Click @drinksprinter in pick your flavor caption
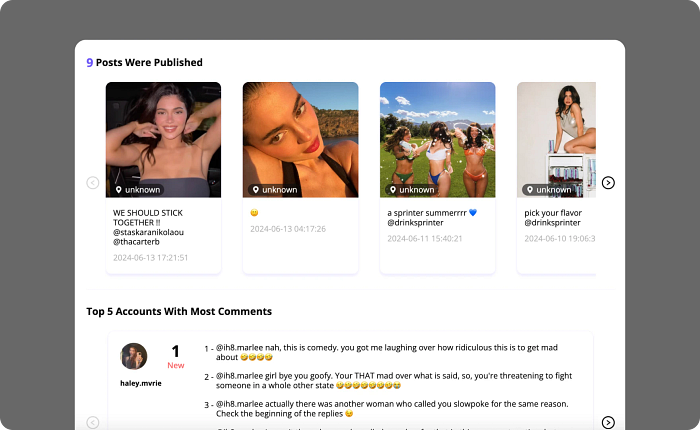 [x=552, y=223]
